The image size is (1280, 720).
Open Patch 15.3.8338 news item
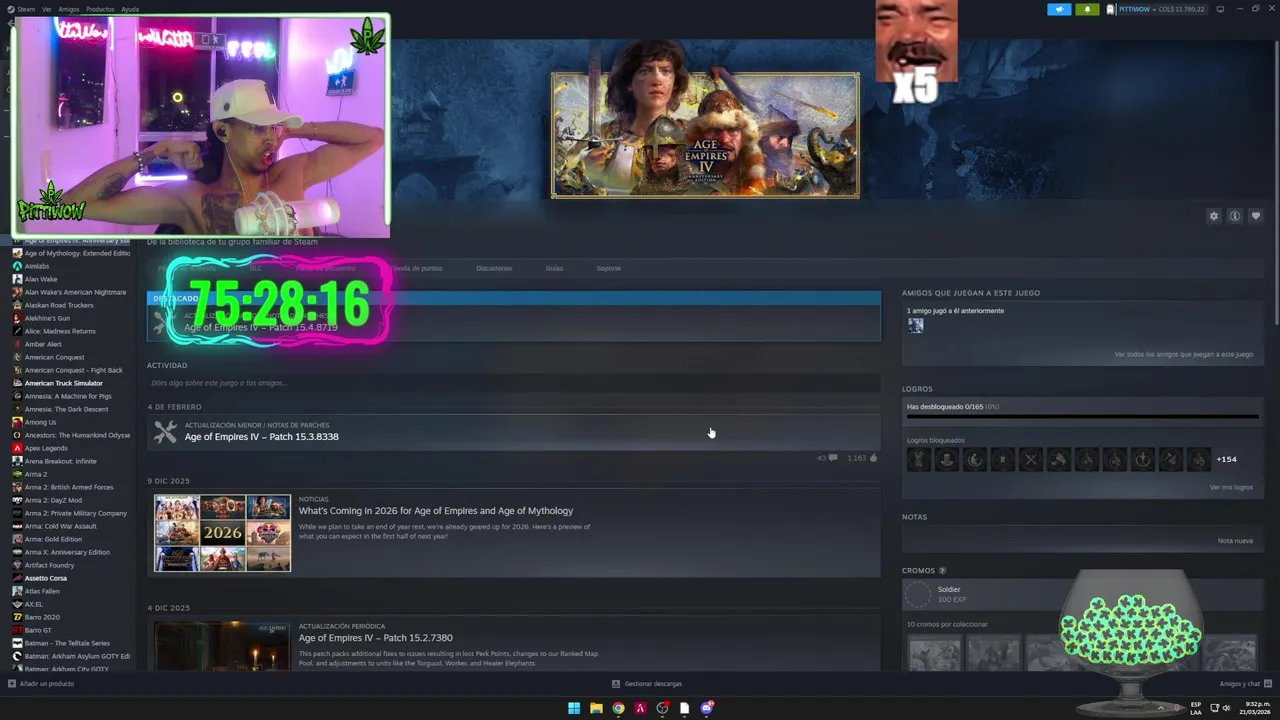click(514, 432)
